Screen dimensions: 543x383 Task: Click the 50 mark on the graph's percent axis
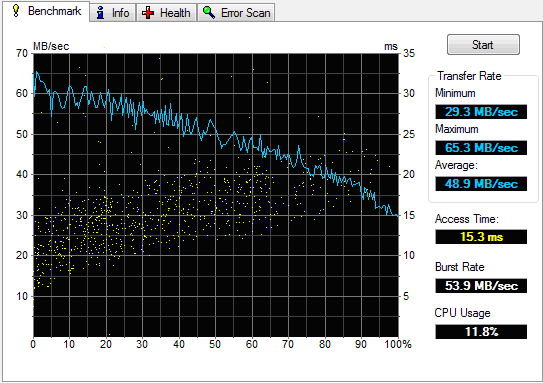point(215,344)
